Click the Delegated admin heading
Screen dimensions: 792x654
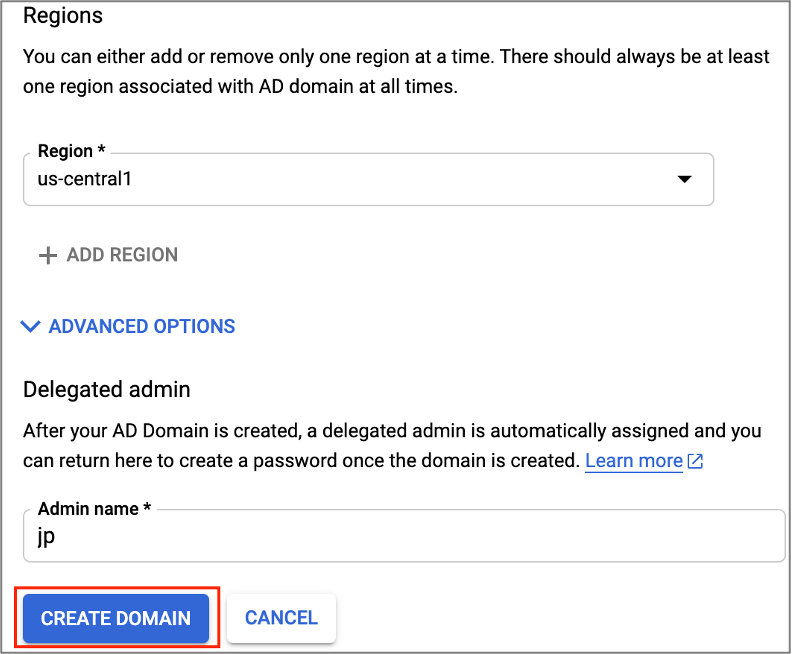(x=106, y=388)
